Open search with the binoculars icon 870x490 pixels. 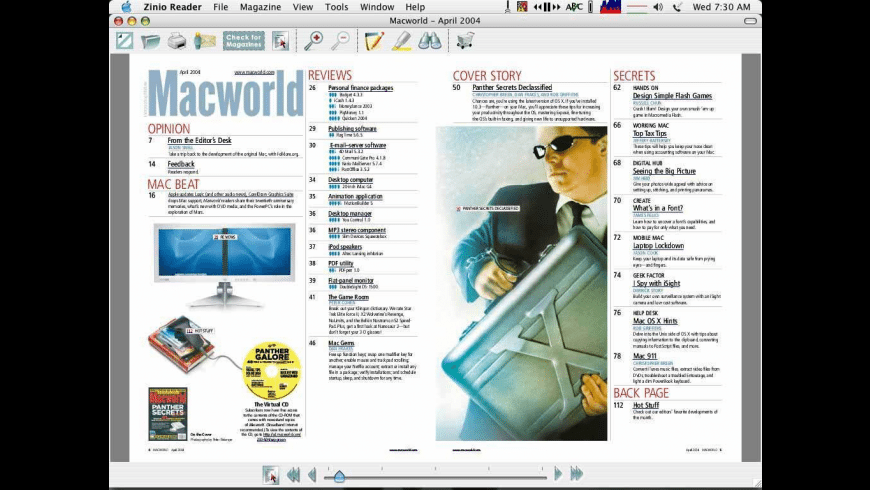click(429, 41)
